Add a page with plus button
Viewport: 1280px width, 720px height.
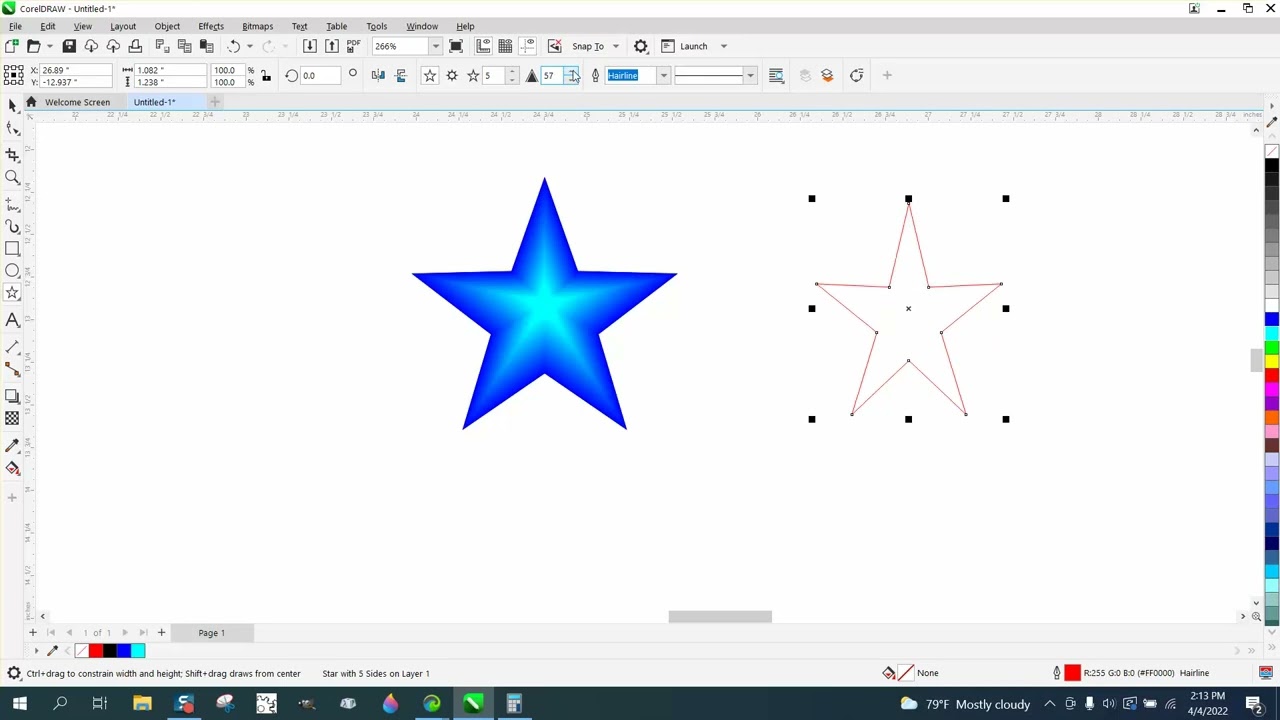161,633
